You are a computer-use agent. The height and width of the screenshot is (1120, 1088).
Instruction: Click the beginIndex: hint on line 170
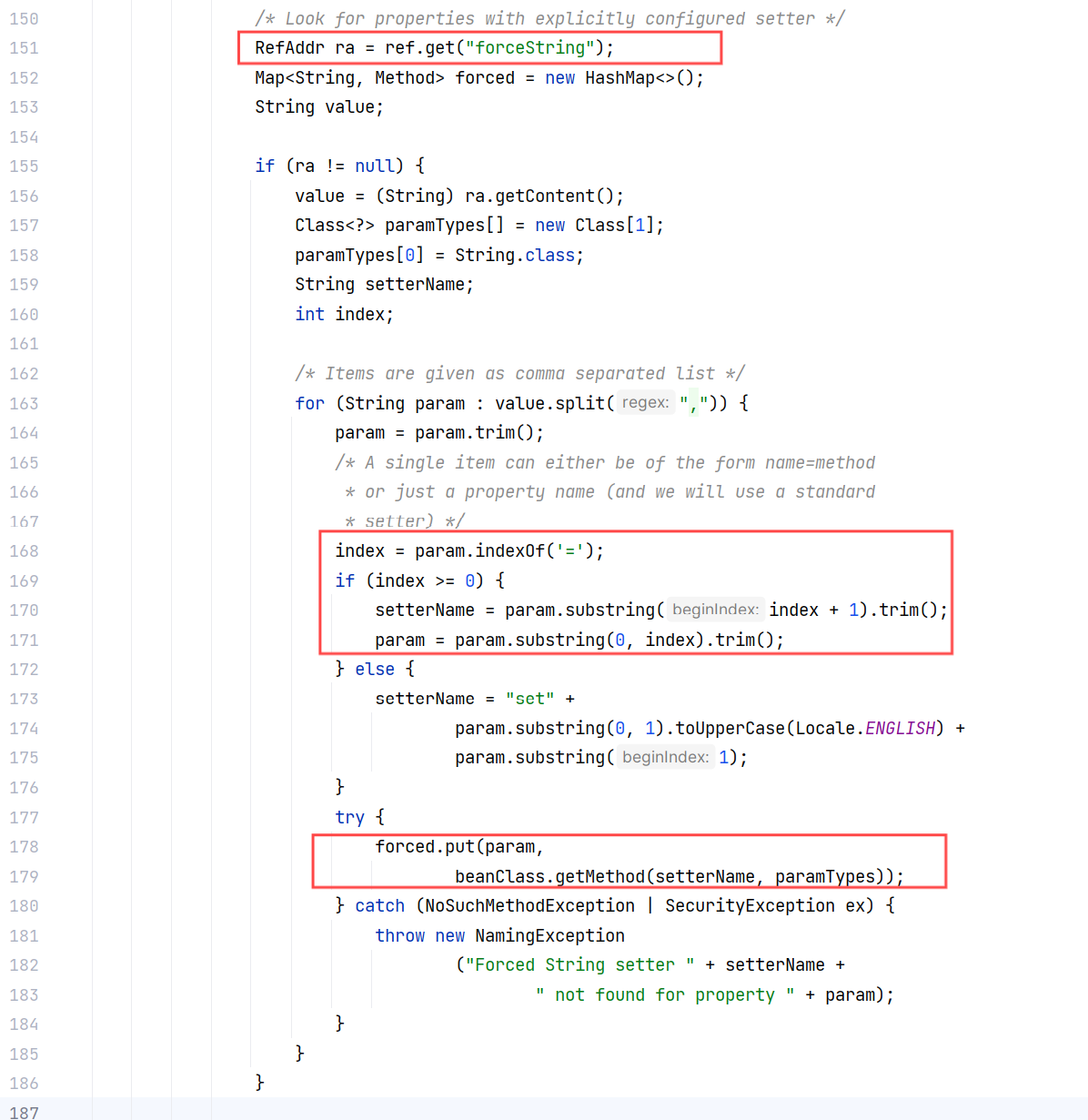click(x=715, y=610)
